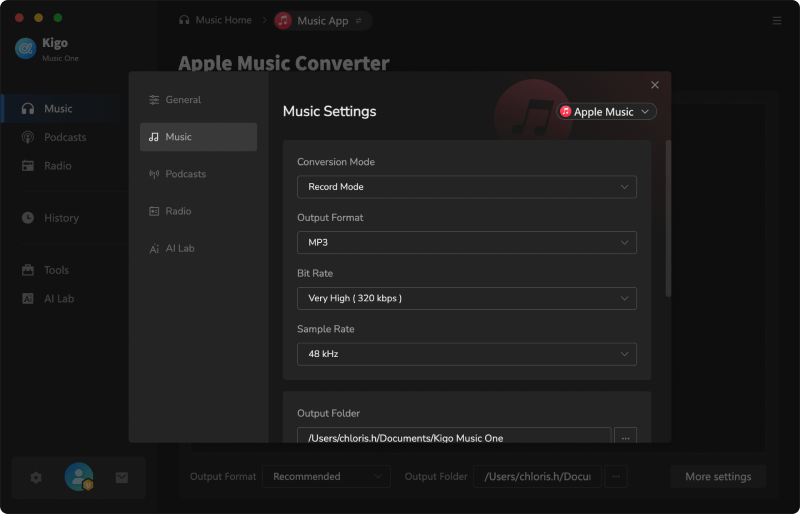Browse output folder with dialog's ellipsis button
This screenshot has height=514, width=800.
tap(625, 435)
